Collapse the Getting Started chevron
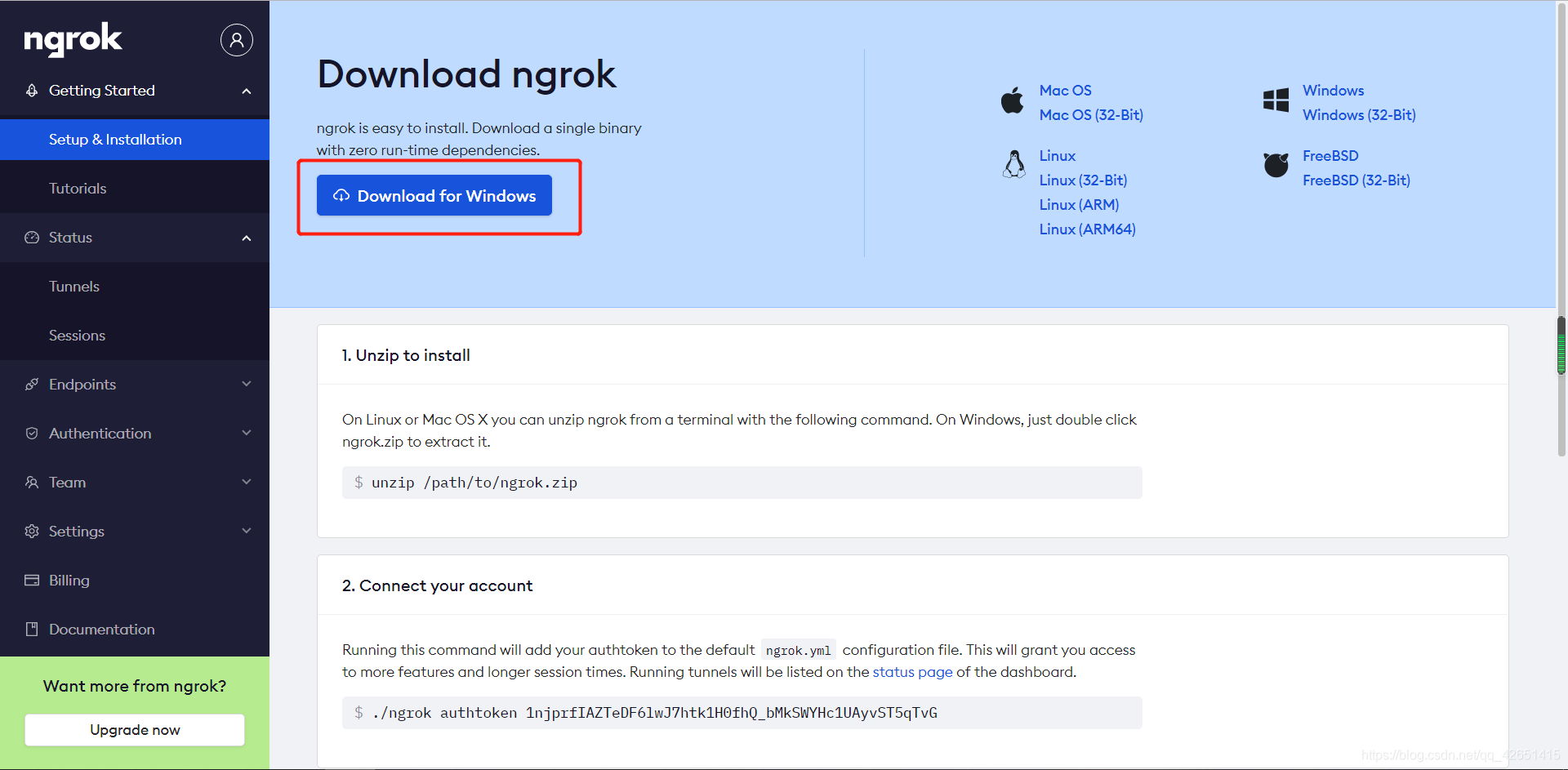 point(247,91)
